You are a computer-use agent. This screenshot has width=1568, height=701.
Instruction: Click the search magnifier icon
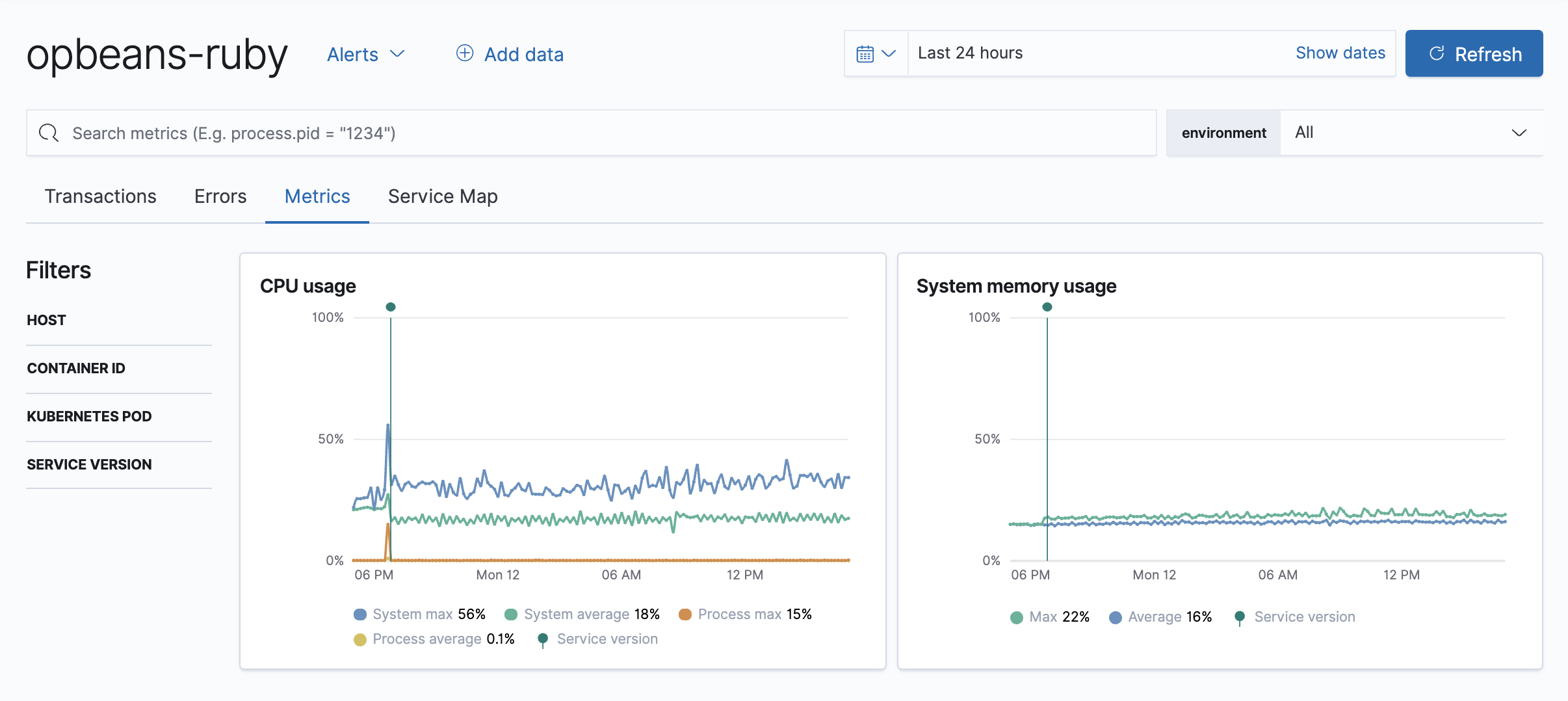49,133
